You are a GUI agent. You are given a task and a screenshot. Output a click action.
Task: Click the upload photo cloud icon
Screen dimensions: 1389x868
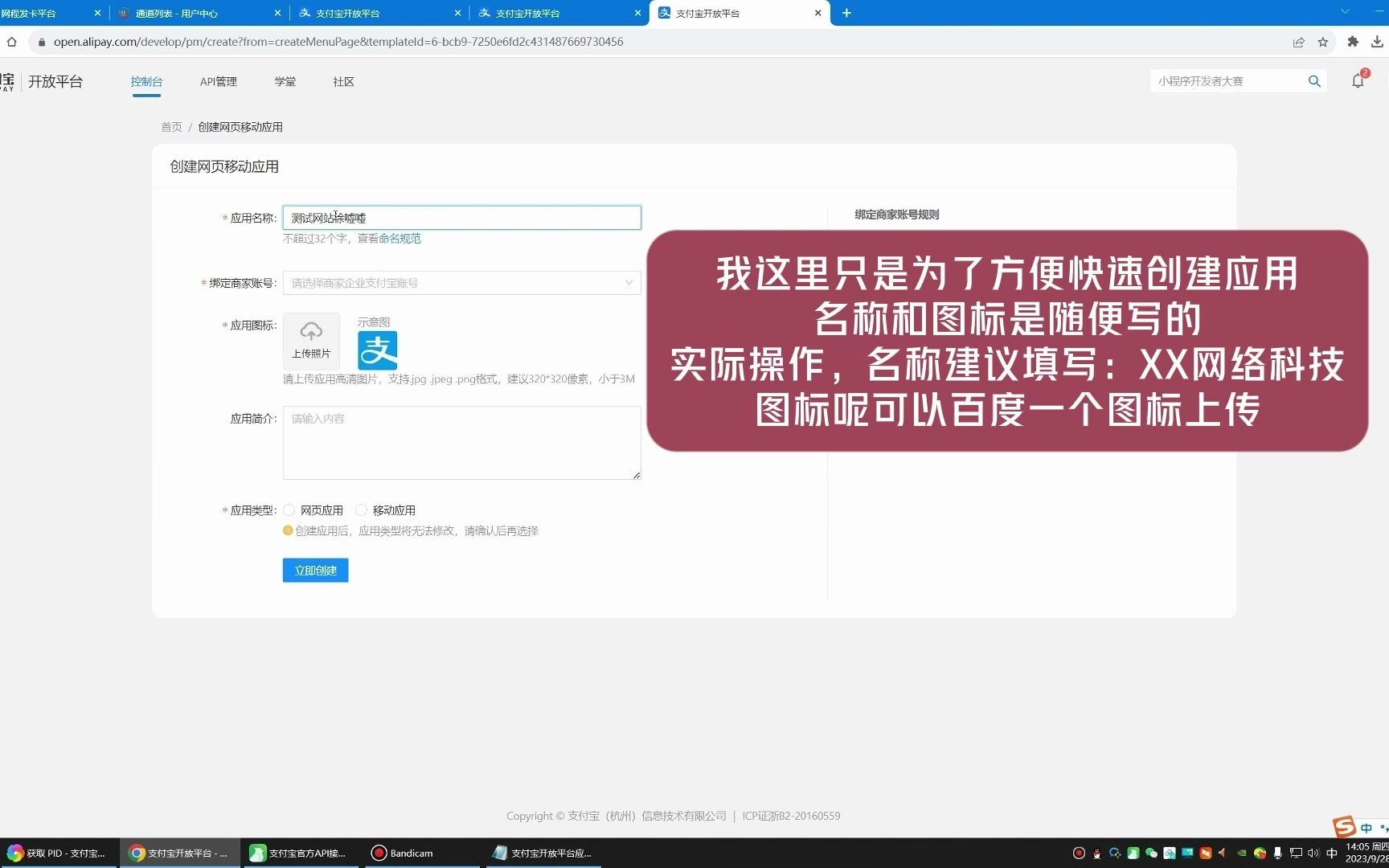311,331
